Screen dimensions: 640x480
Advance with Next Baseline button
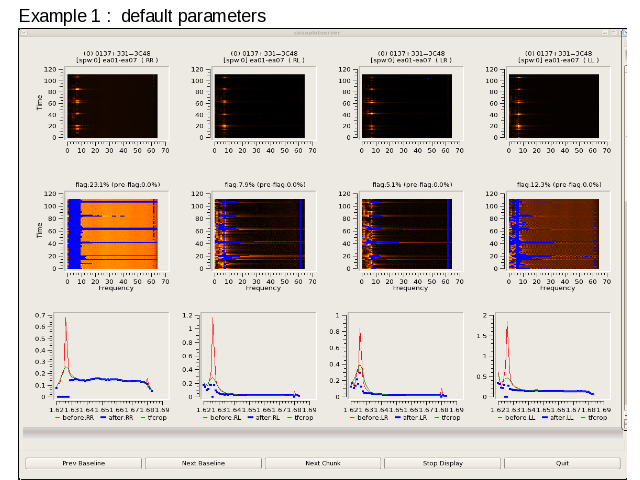(203, 463)
